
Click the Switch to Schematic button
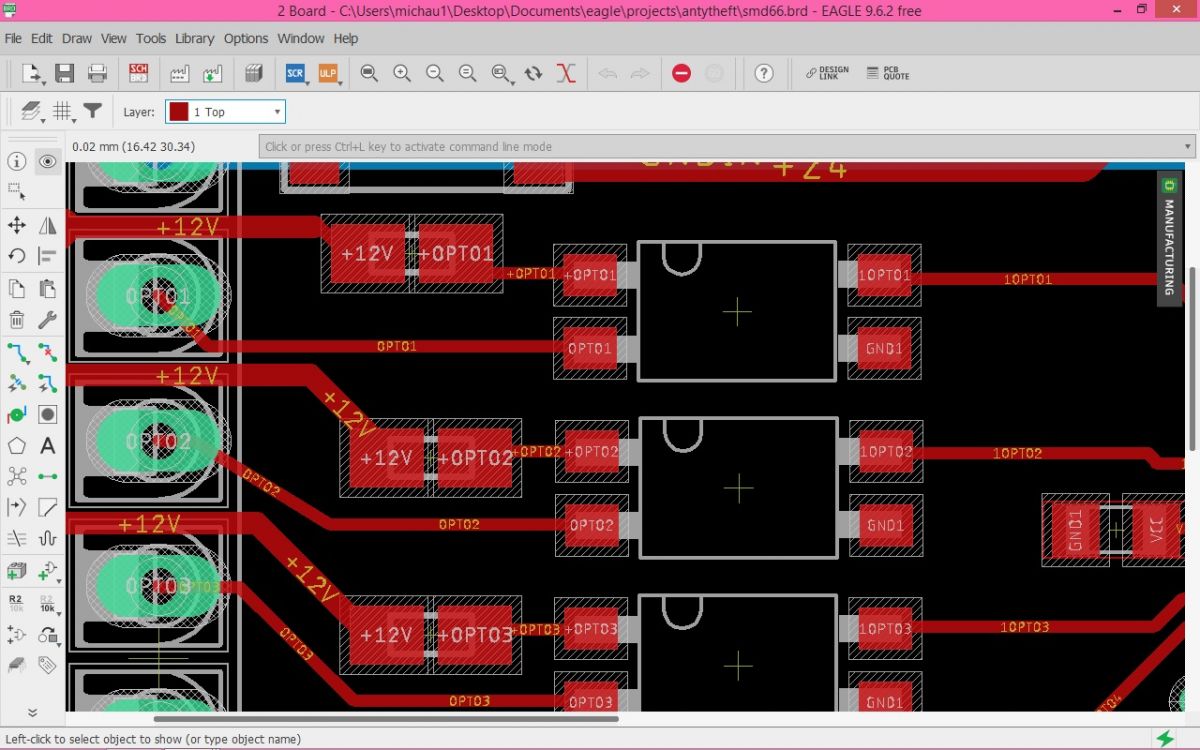(x=139, y=73)
